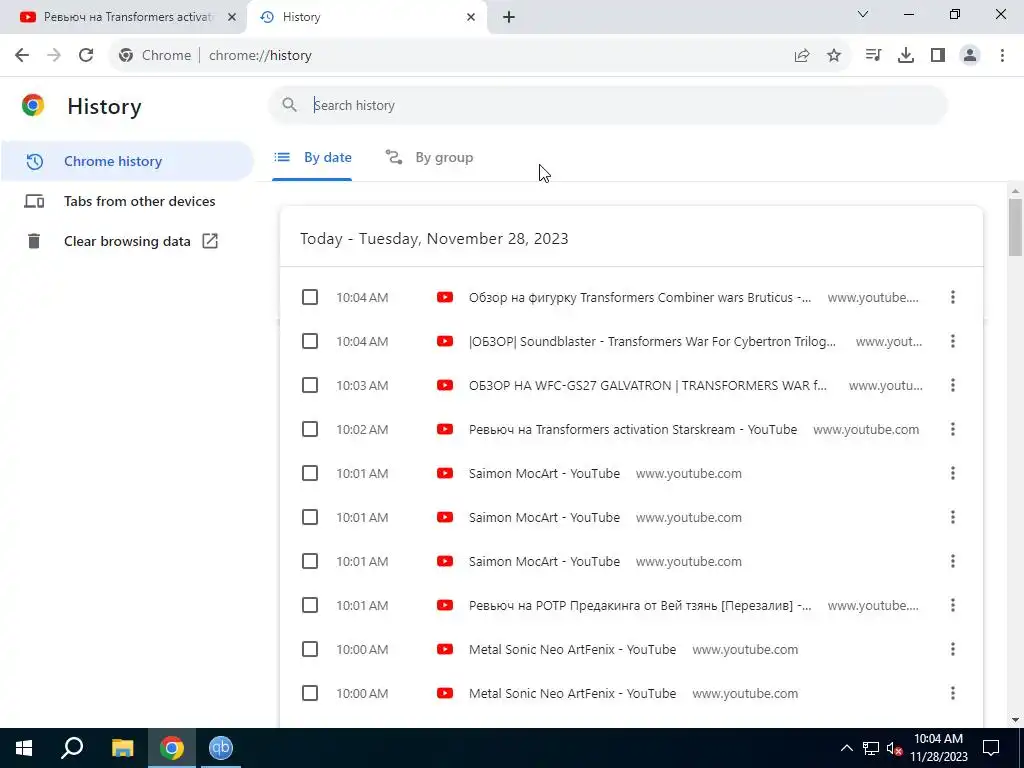Click YouTube favicon of Soundblaster entry

(445, 341)
